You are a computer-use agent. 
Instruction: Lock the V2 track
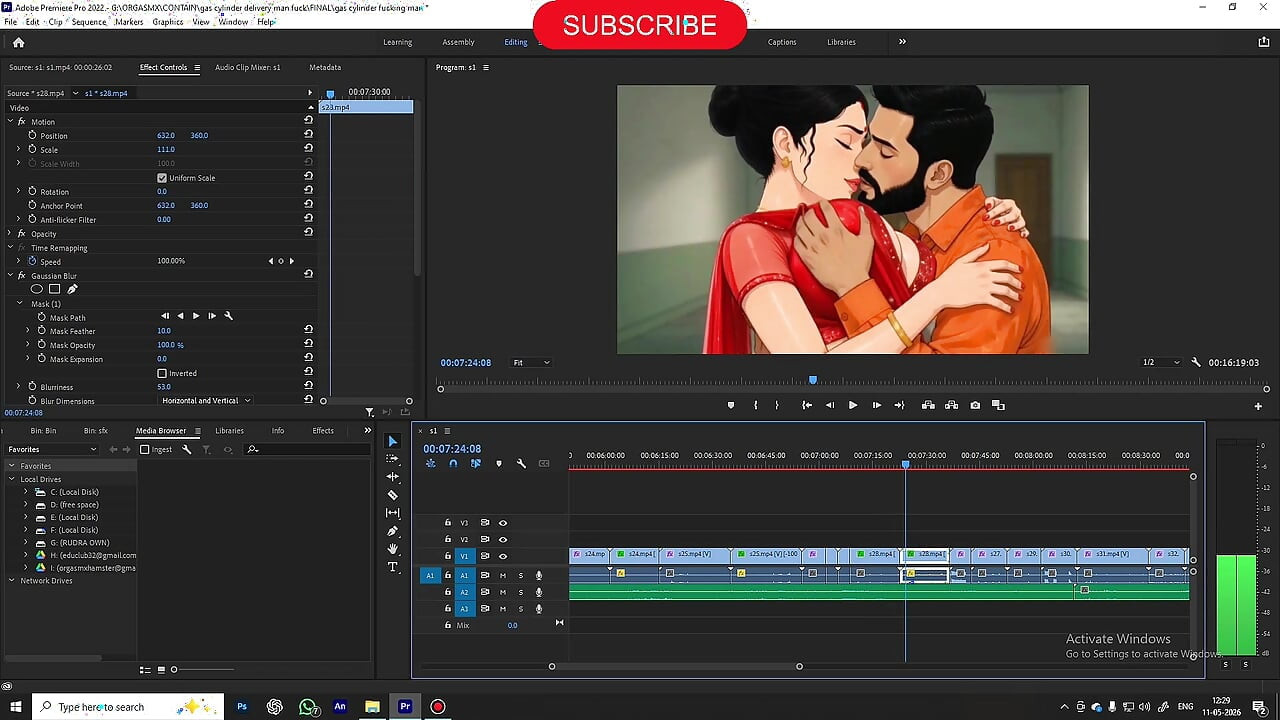tap(448, 539)
